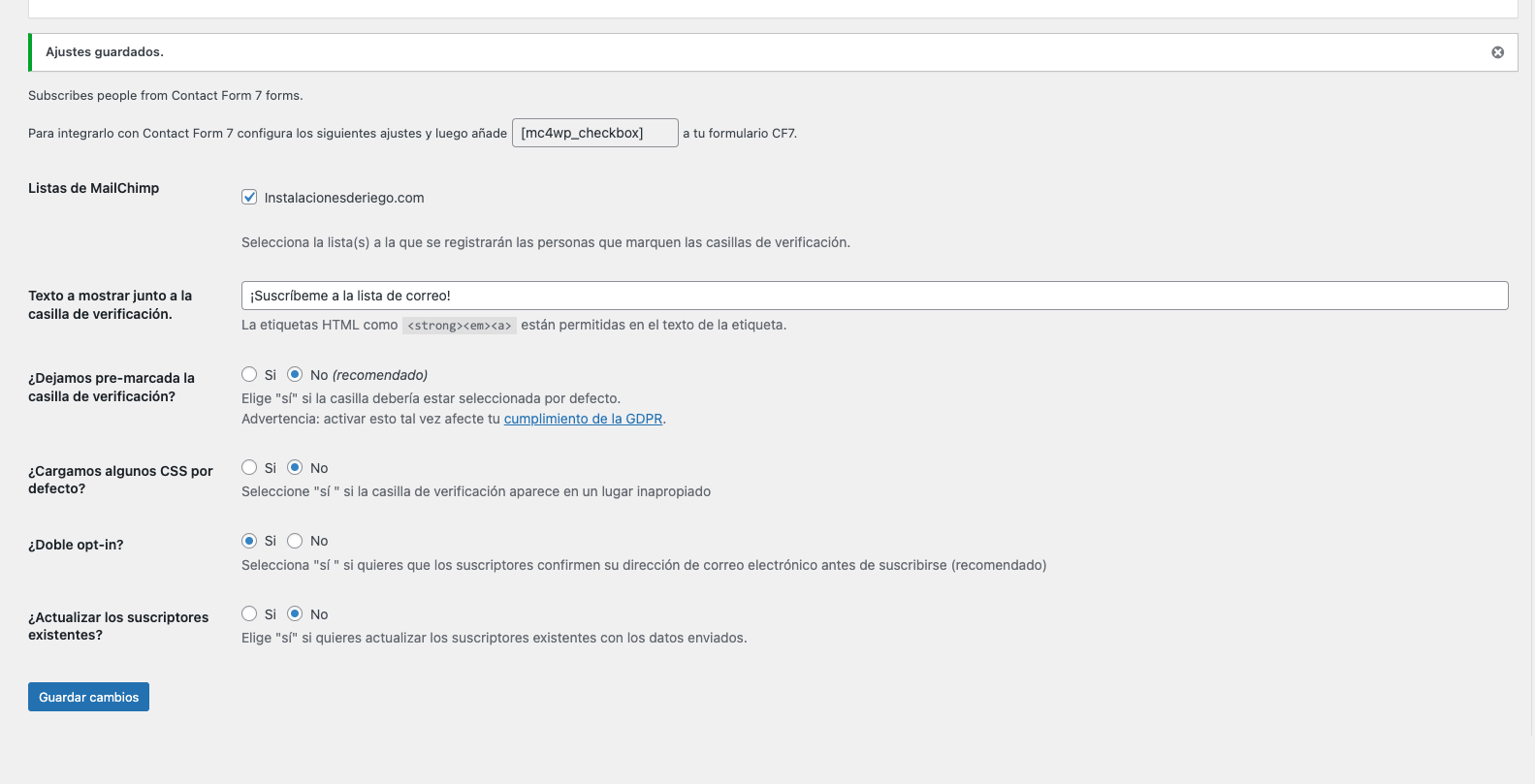
Task: Click the 'Ajustes guardados.' message text
Action: [x=105, y=52]
